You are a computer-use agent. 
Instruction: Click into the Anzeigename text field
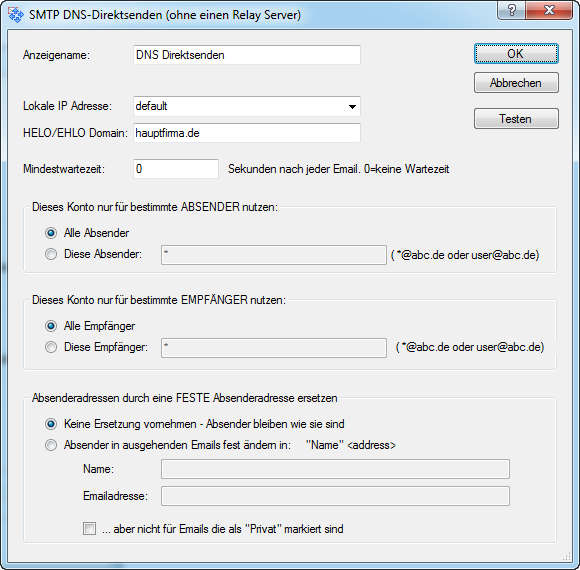coord(247,55)
